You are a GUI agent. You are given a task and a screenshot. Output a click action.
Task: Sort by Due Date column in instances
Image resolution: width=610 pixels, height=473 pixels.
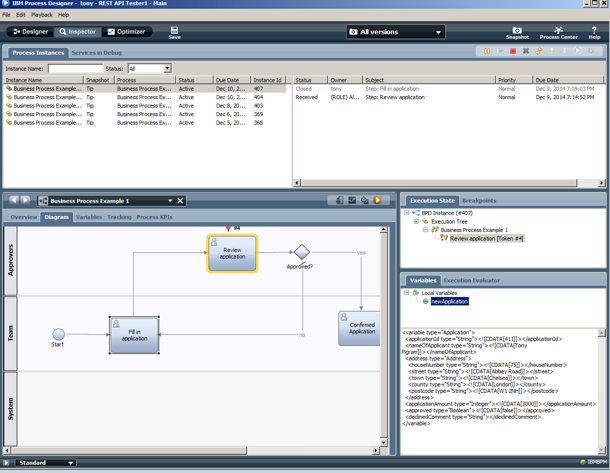click(232, 80)
